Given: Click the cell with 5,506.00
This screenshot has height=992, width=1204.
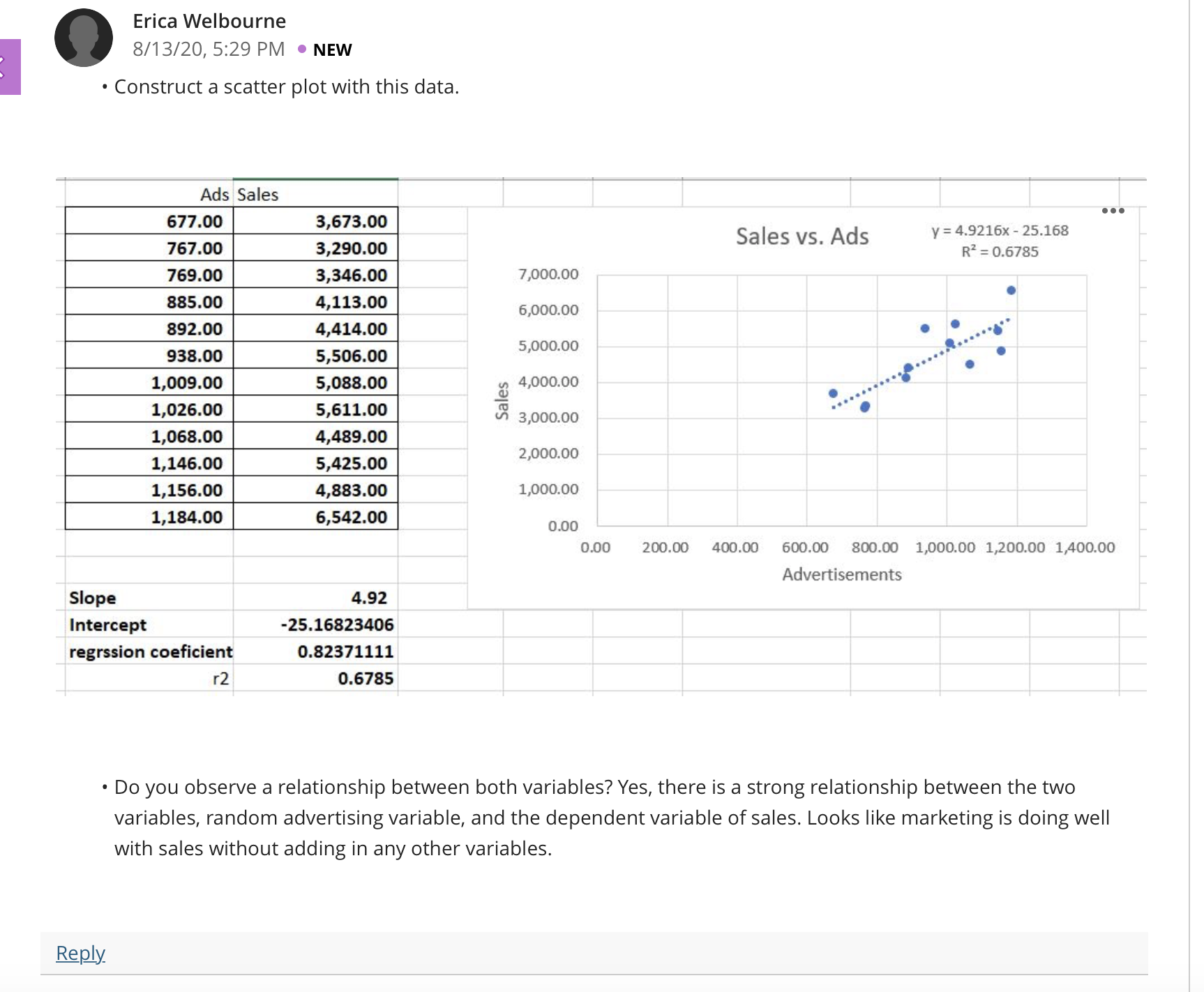Looking at the screenshot, I should [x=315, y=355].
